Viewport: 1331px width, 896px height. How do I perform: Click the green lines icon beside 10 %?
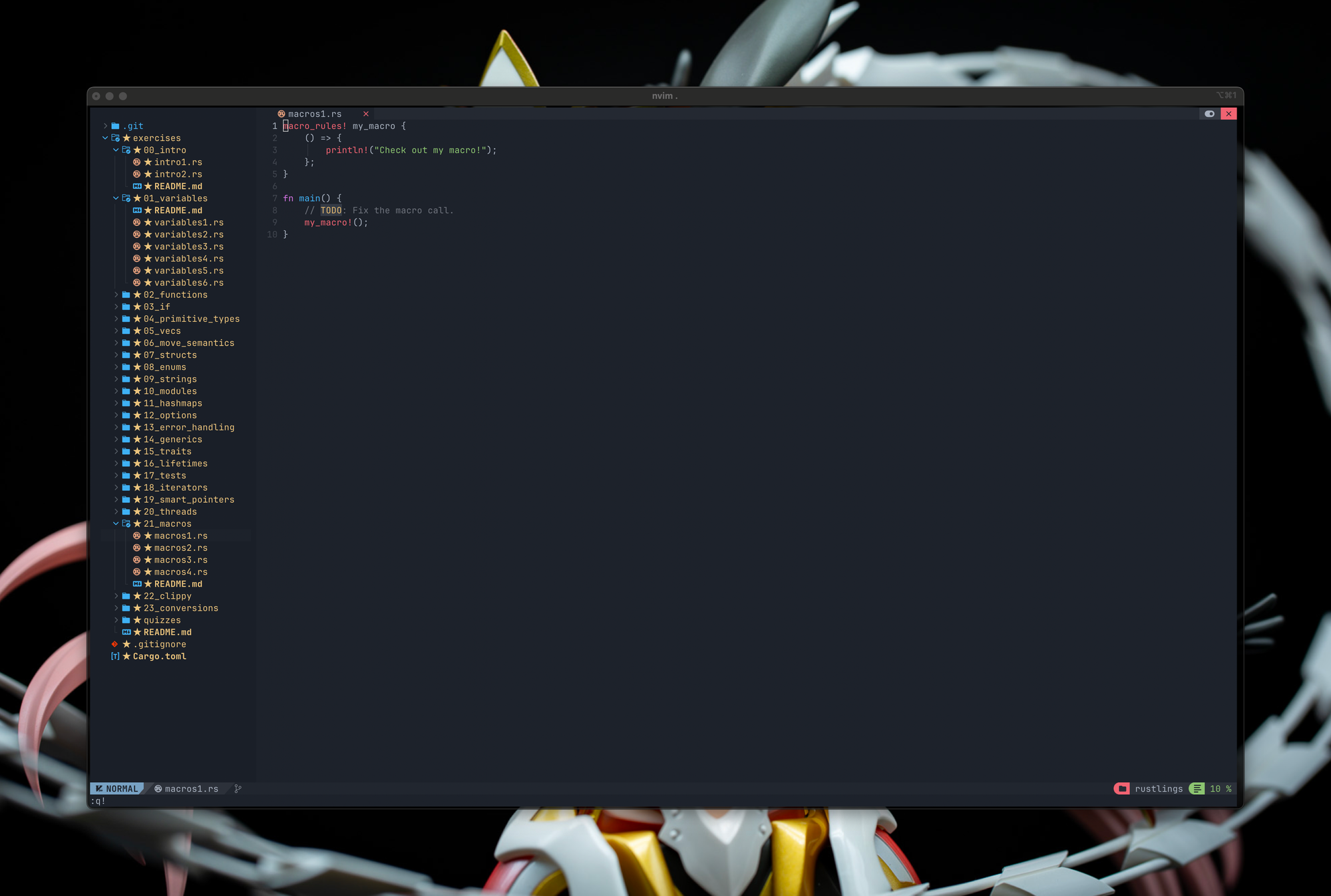(x=1197, y=788)
